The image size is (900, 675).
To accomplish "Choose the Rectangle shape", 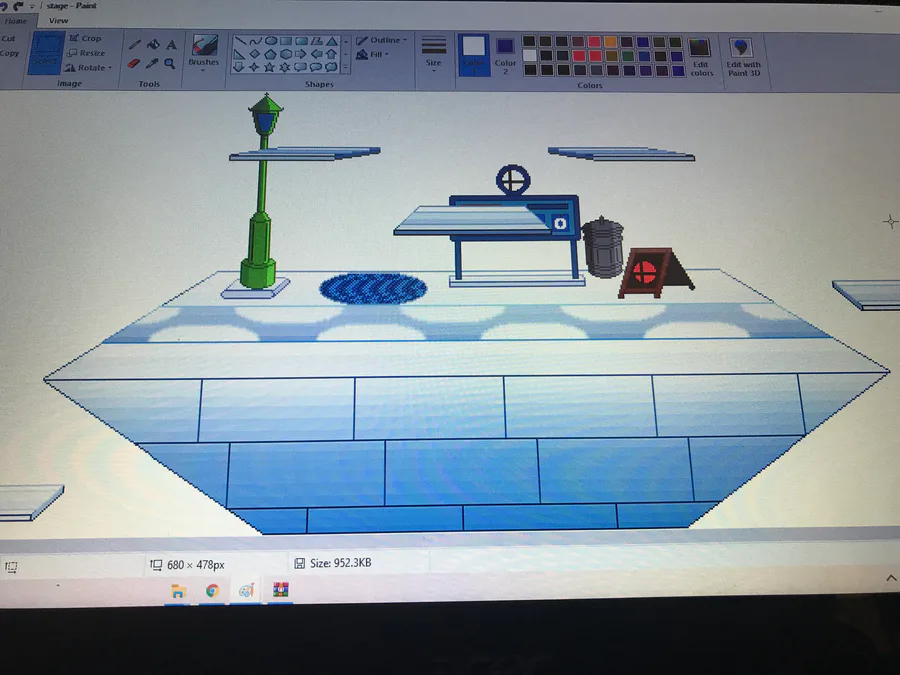I will [286, 41].
